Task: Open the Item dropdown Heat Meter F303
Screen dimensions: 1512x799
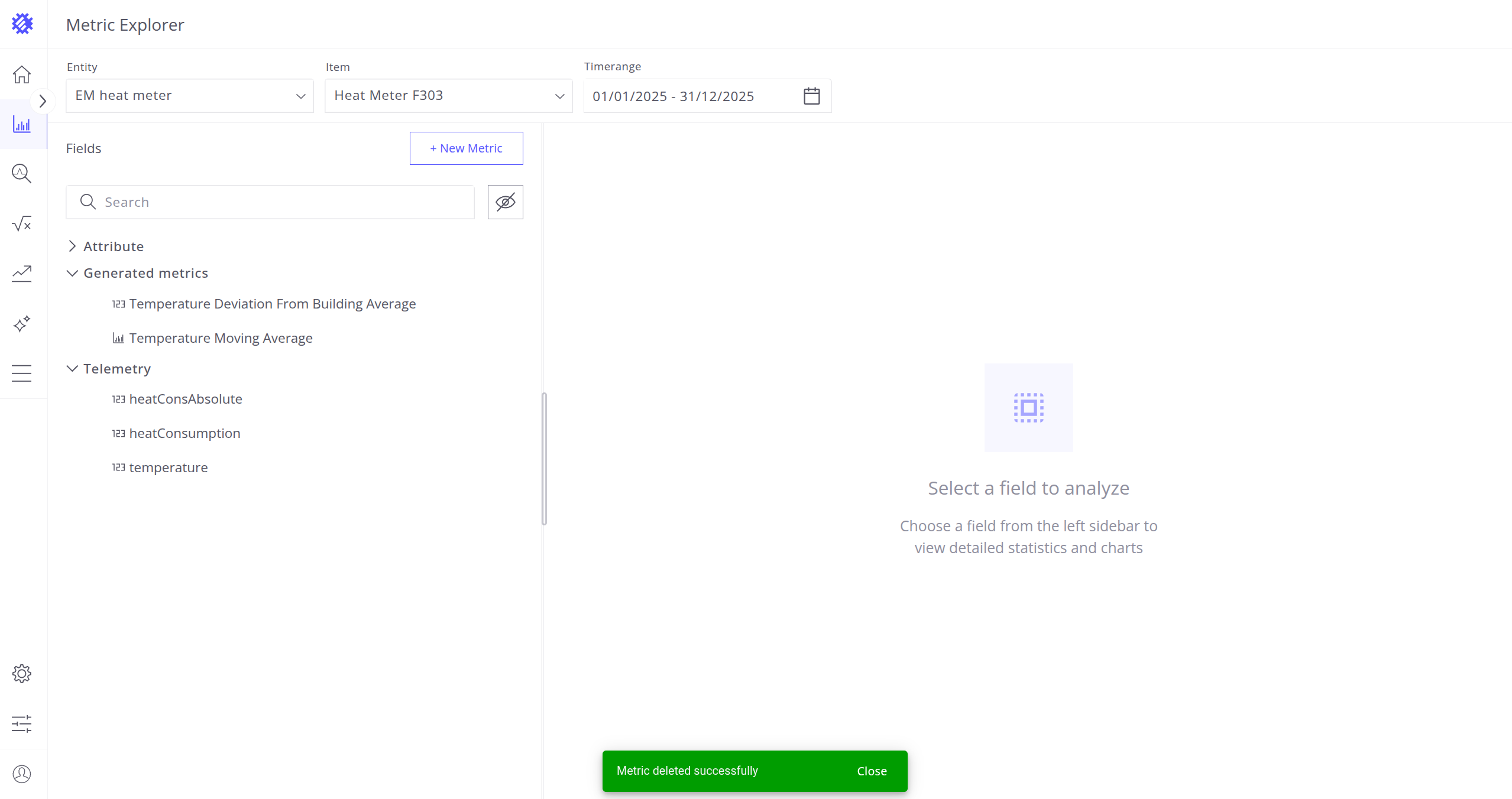Action: tap(448, 96)
